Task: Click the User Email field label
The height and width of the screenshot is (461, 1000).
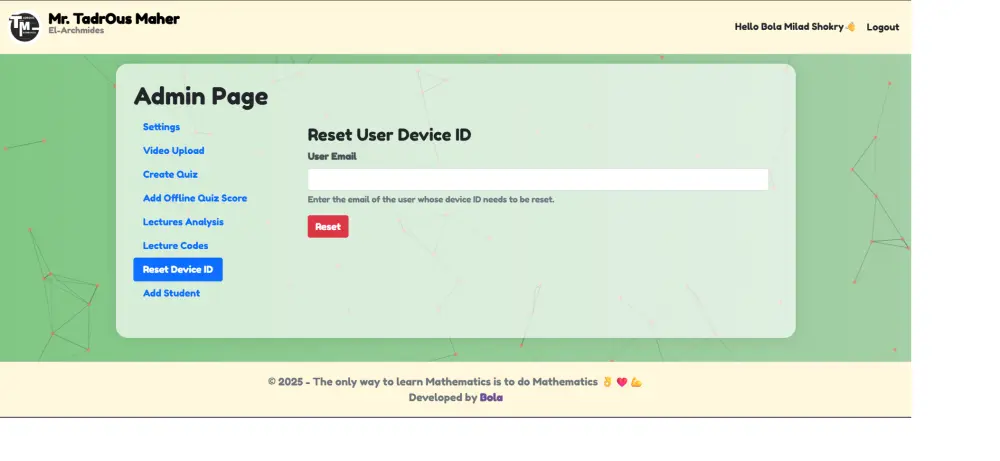Action: [x=332, y=156]
